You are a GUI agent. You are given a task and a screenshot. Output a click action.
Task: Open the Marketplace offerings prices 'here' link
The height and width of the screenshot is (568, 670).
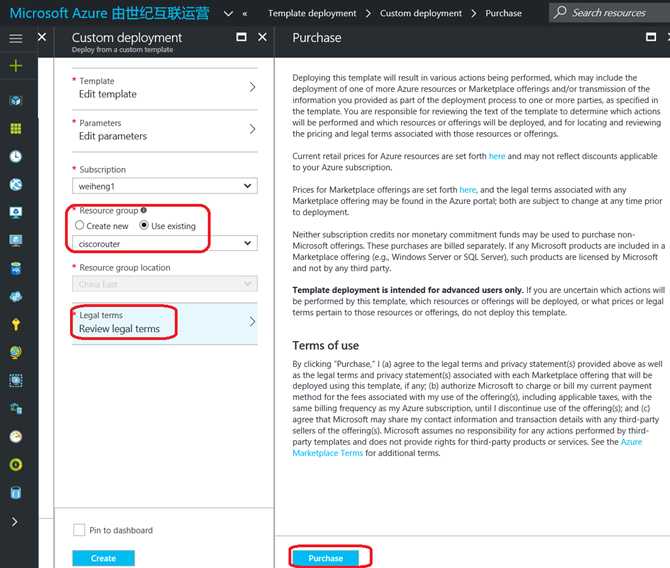[x=467, y=189]
